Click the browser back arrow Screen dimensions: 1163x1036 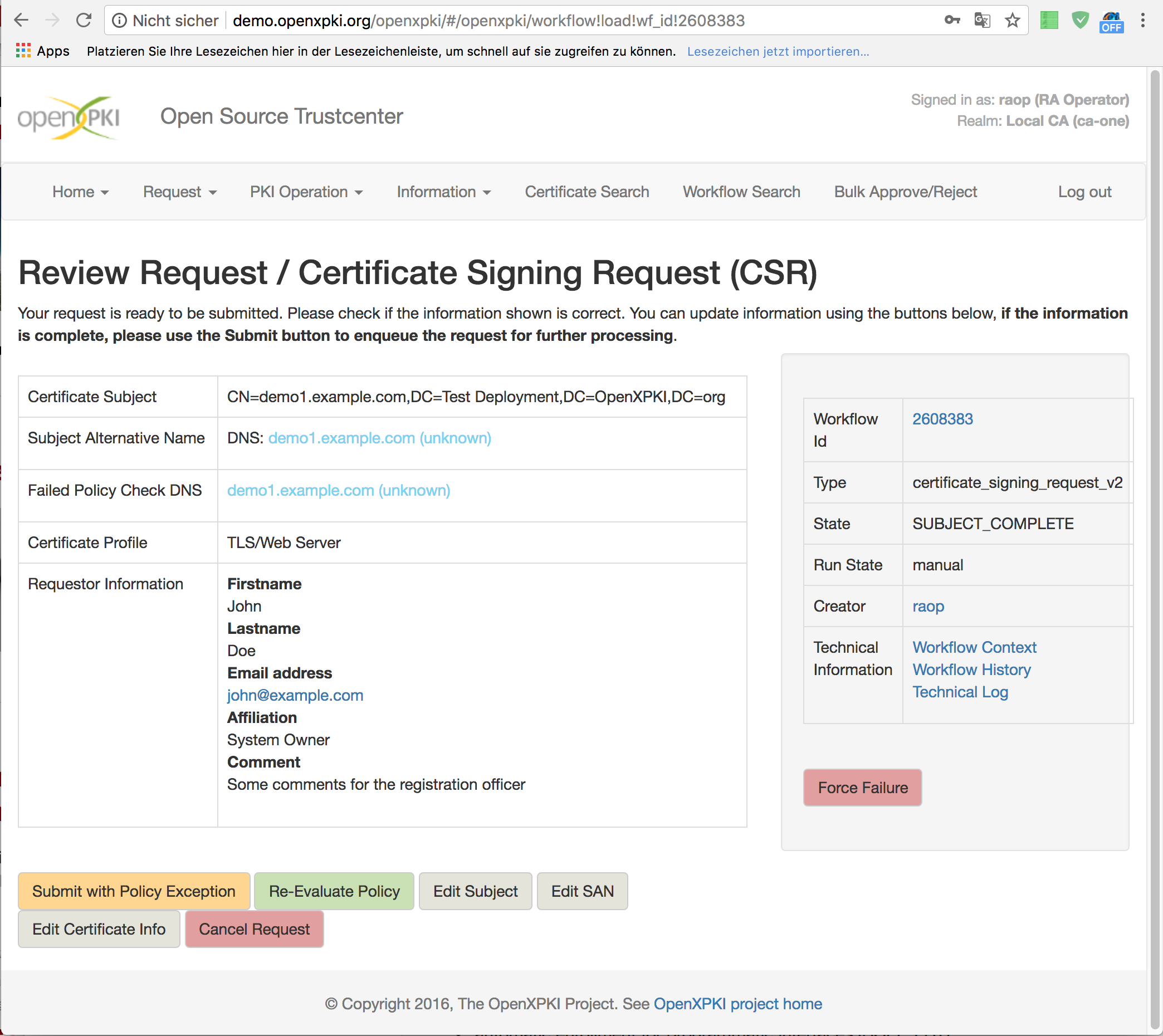pos(21,21)
